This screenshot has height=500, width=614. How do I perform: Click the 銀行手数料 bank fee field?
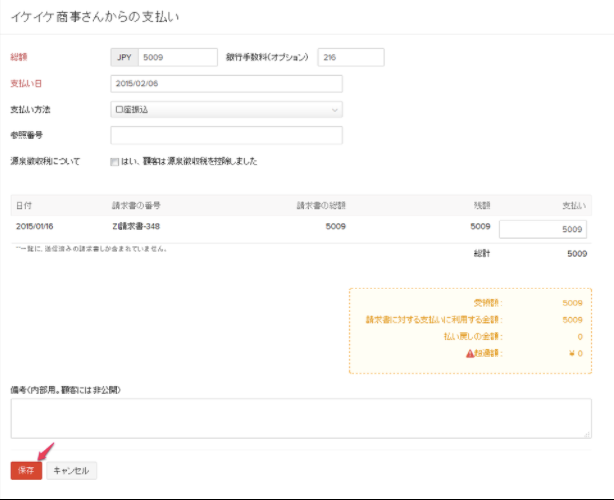click(350, 57)
